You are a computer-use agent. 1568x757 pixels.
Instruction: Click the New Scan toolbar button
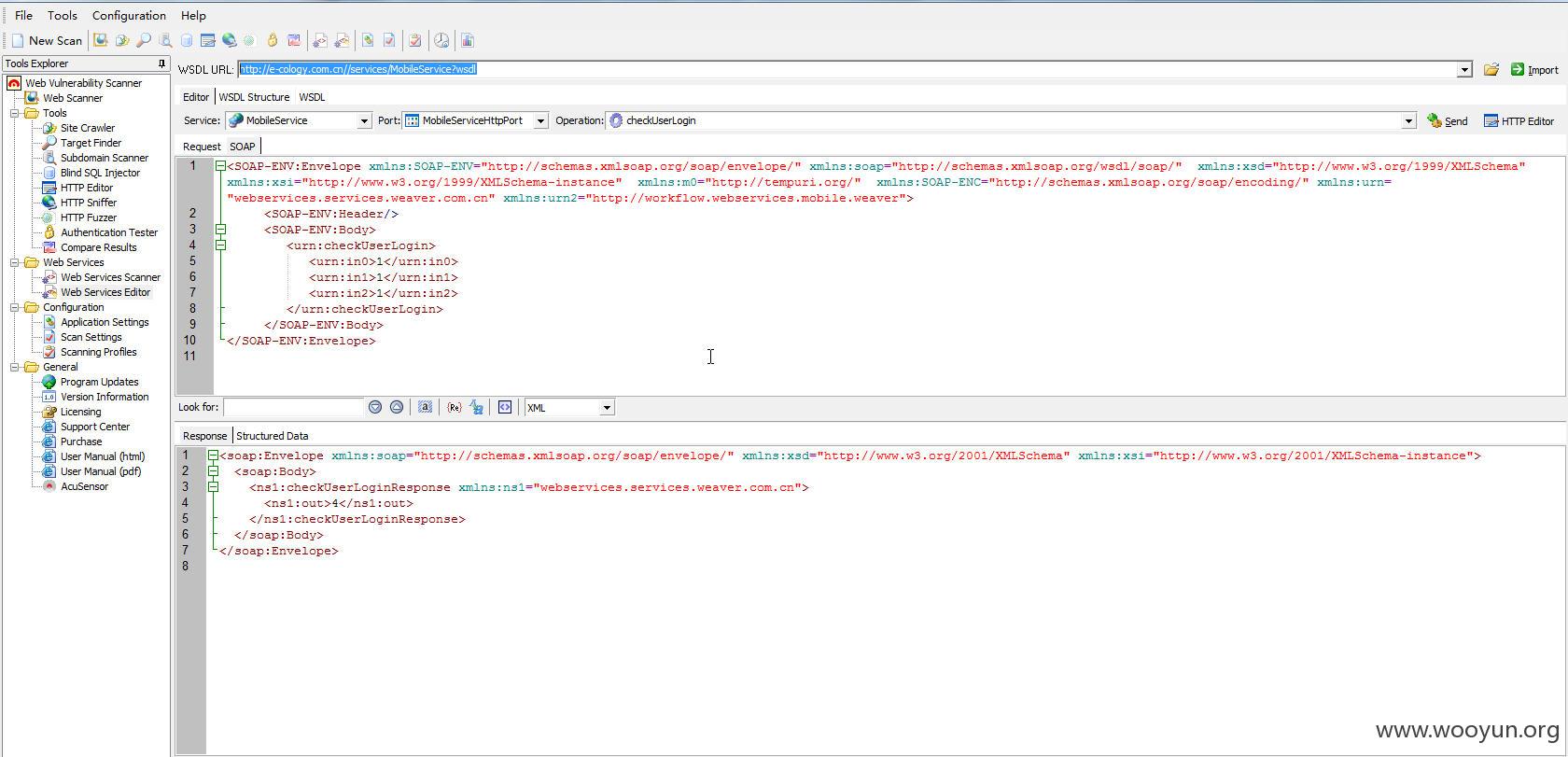tap(47, 40)
